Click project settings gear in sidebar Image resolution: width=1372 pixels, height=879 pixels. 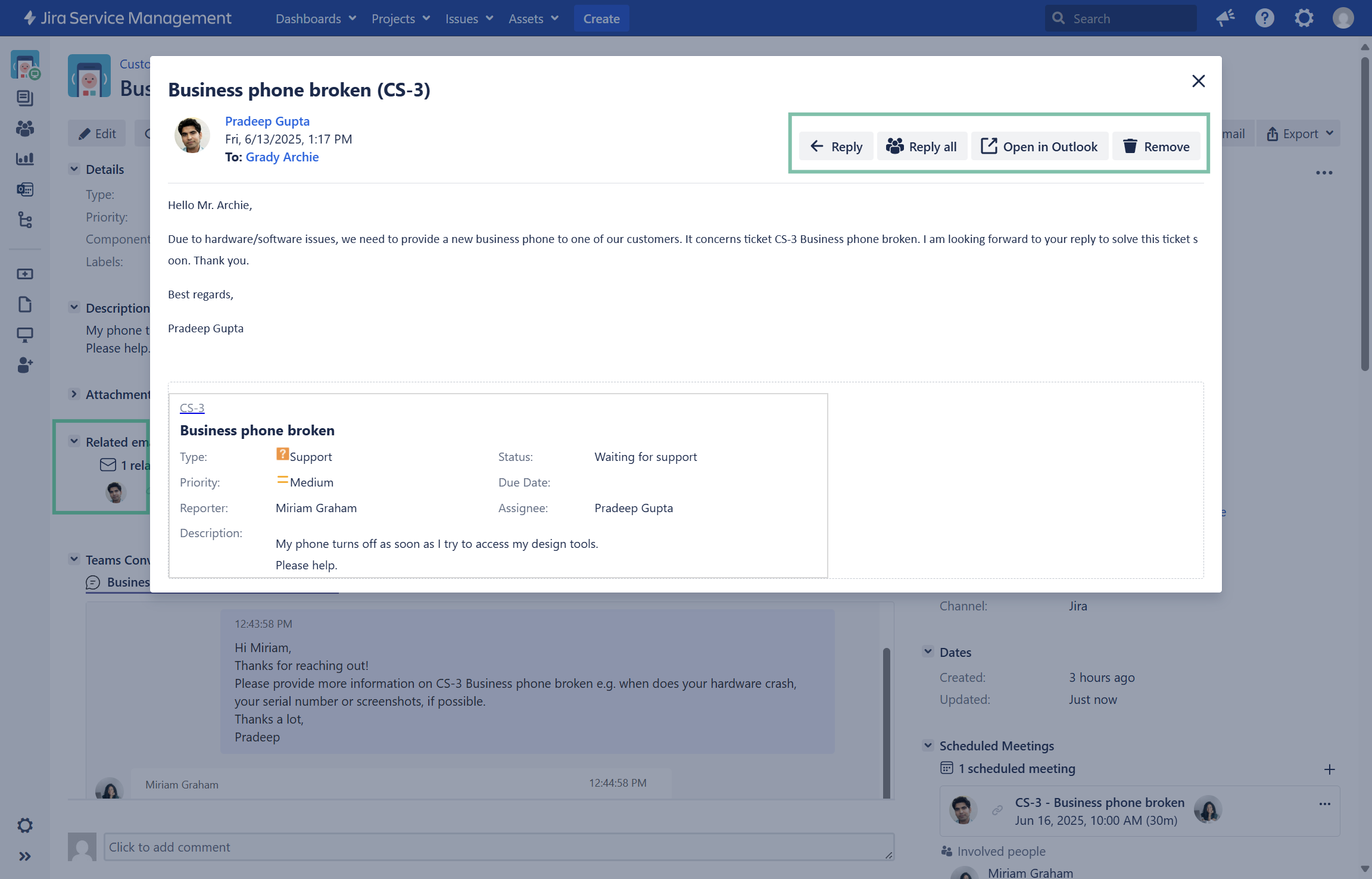click(x=24, y=825)
